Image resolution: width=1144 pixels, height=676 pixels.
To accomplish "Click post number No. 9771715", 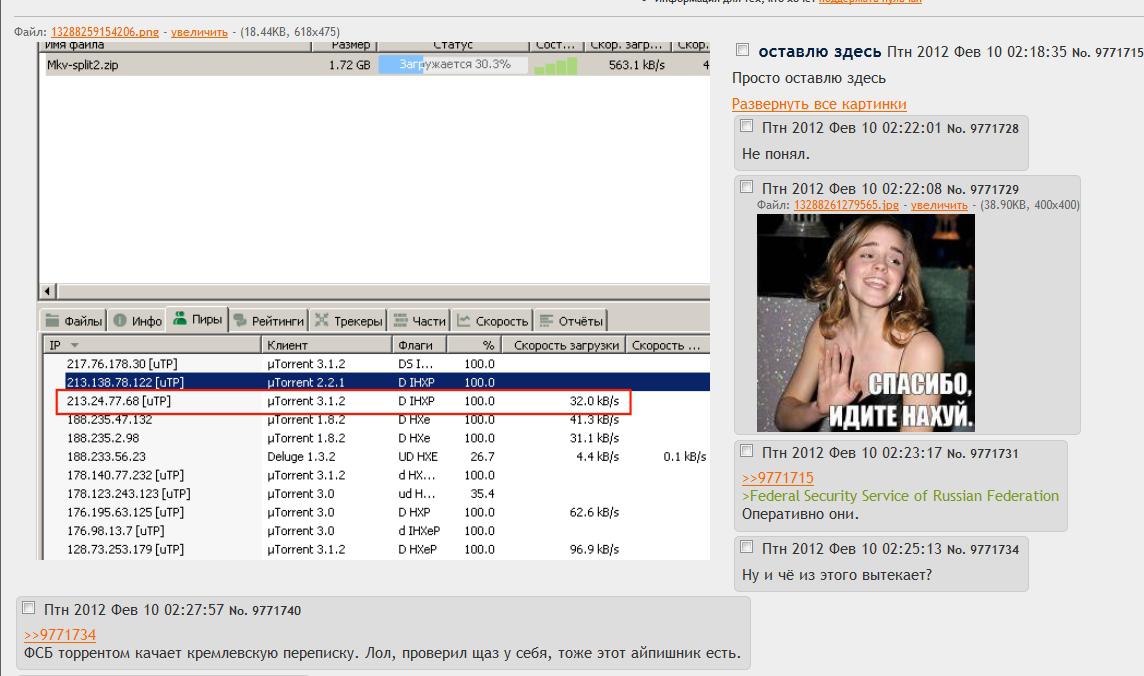I will (1108, 53).
